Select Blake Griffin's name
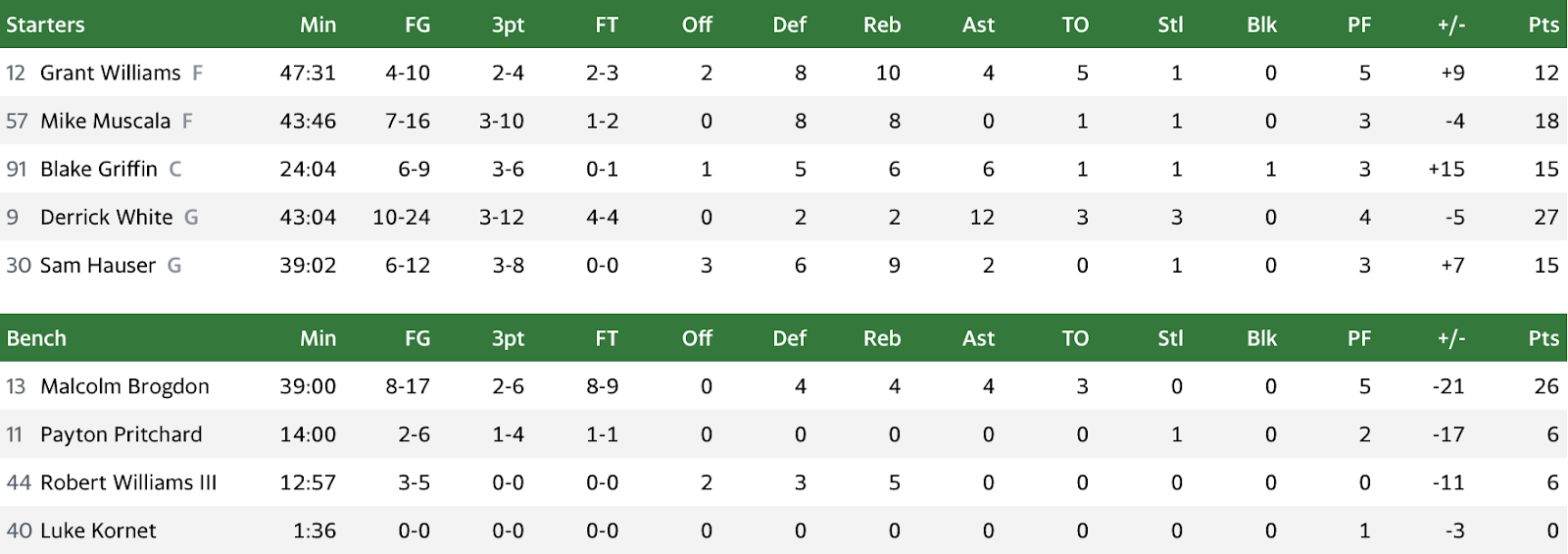Screen dimensions: 1568x554 [x=98, y=169]
